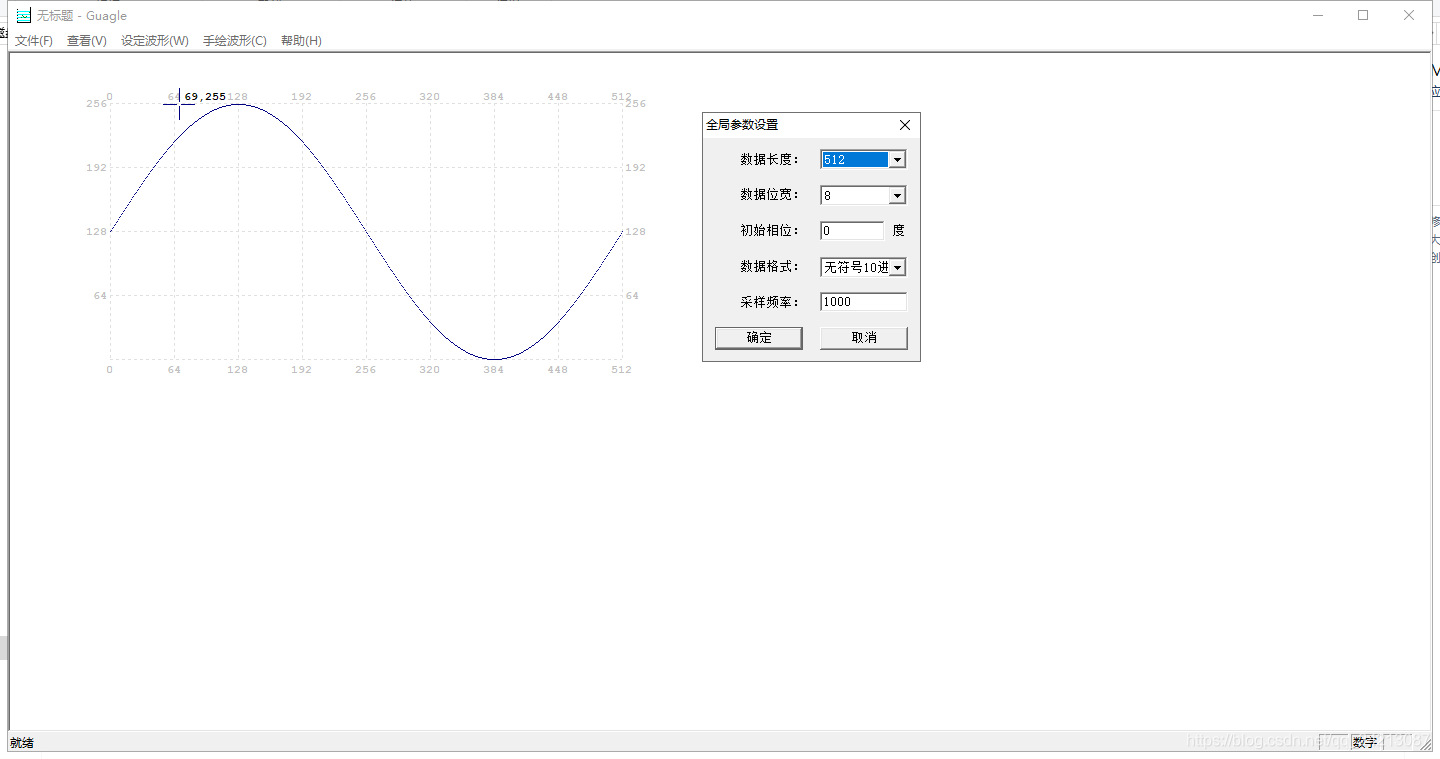The height and width of the screenshot is (759, 1440).
Task: Cancel dialog with 取消 button
Action: tap(864, 338)
